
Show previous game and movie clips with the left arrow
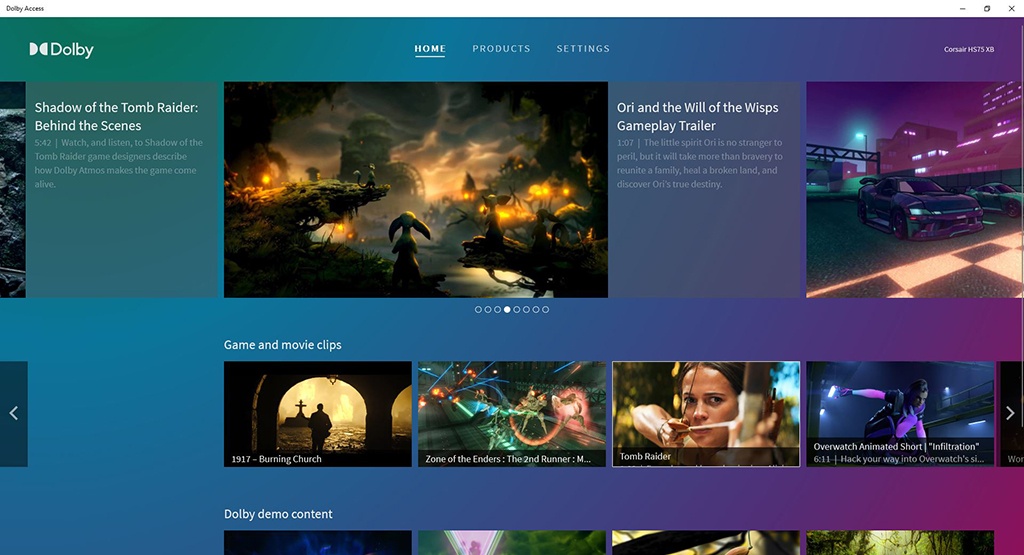14,413
